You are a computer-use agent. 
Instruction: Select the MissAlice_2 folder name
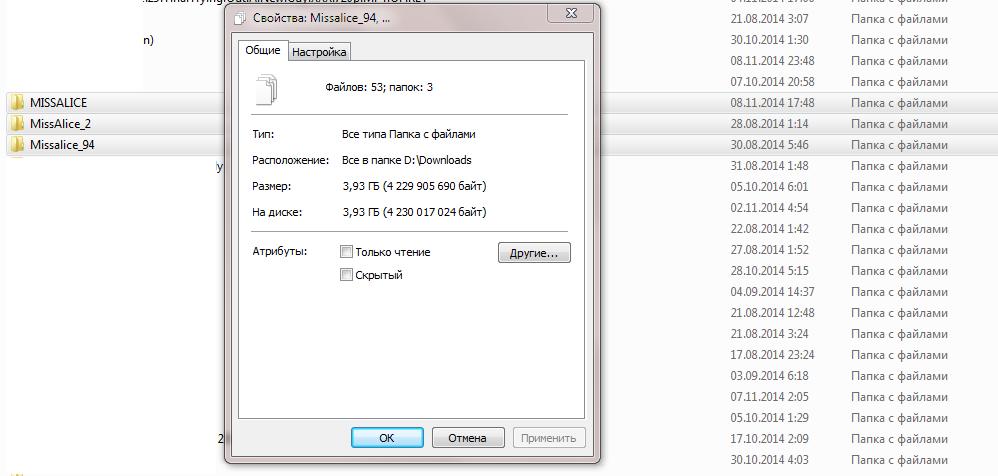60,124
